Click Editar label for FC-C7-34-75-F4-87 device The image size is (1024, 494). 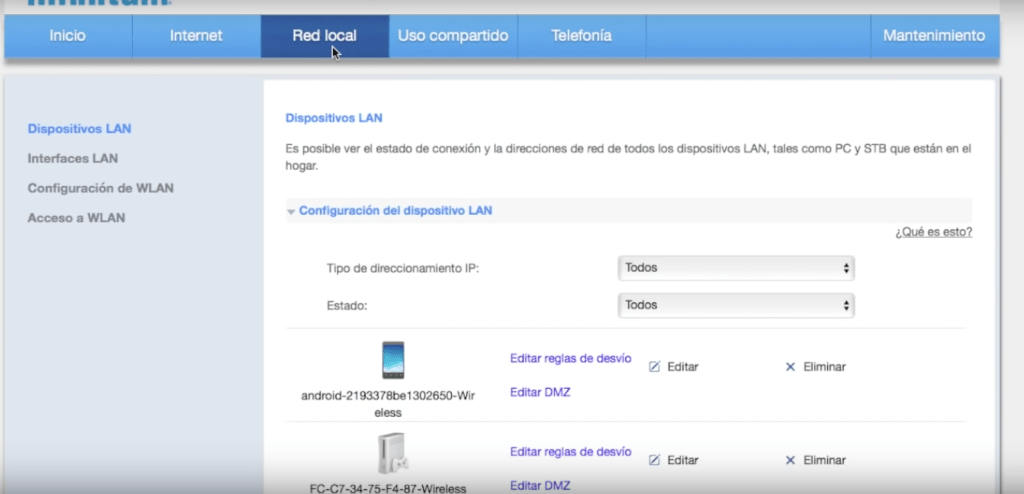683,460
